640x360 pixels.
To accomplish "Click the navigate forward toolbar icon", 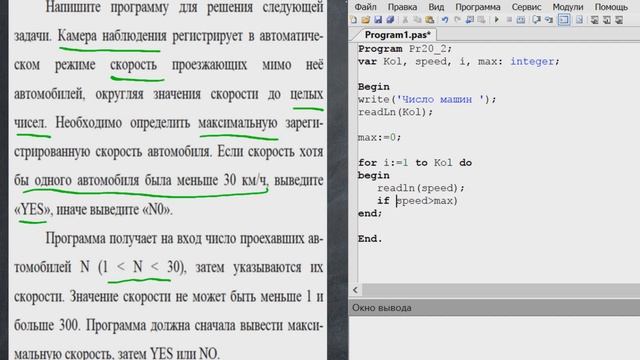I will click(x=481, y=20).
